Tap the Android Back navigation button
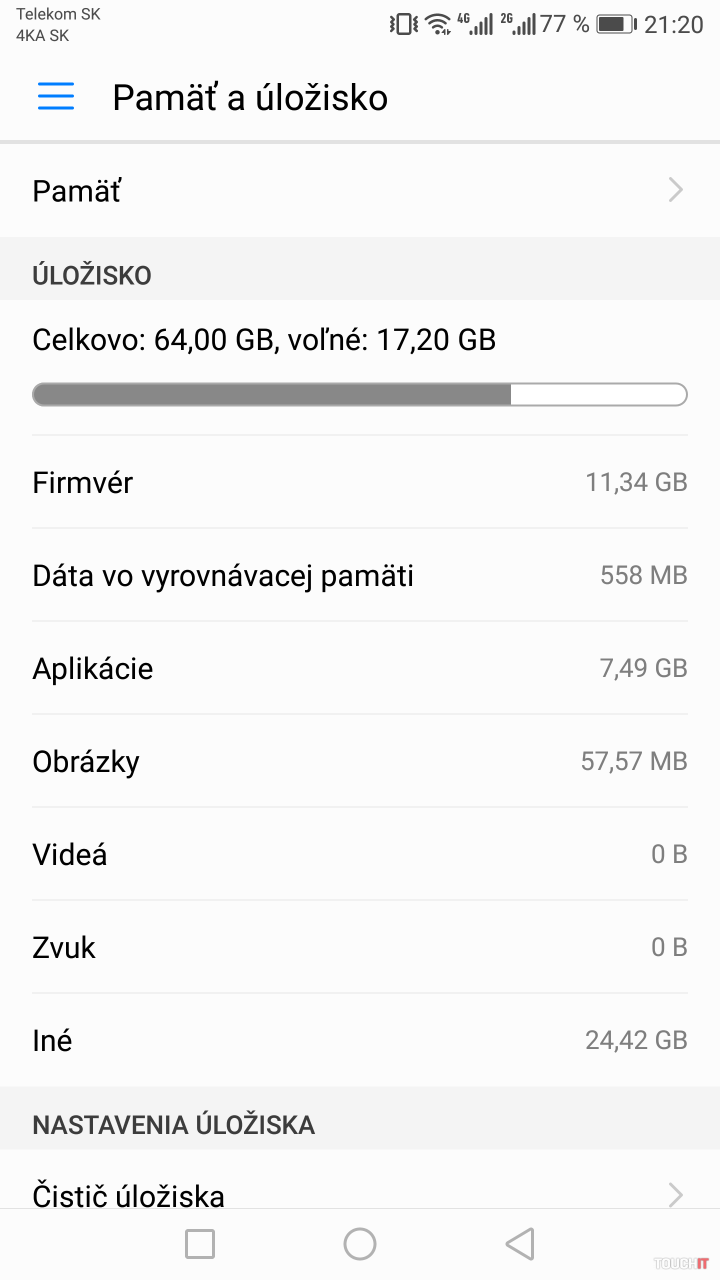 (x=520, y=1243)
